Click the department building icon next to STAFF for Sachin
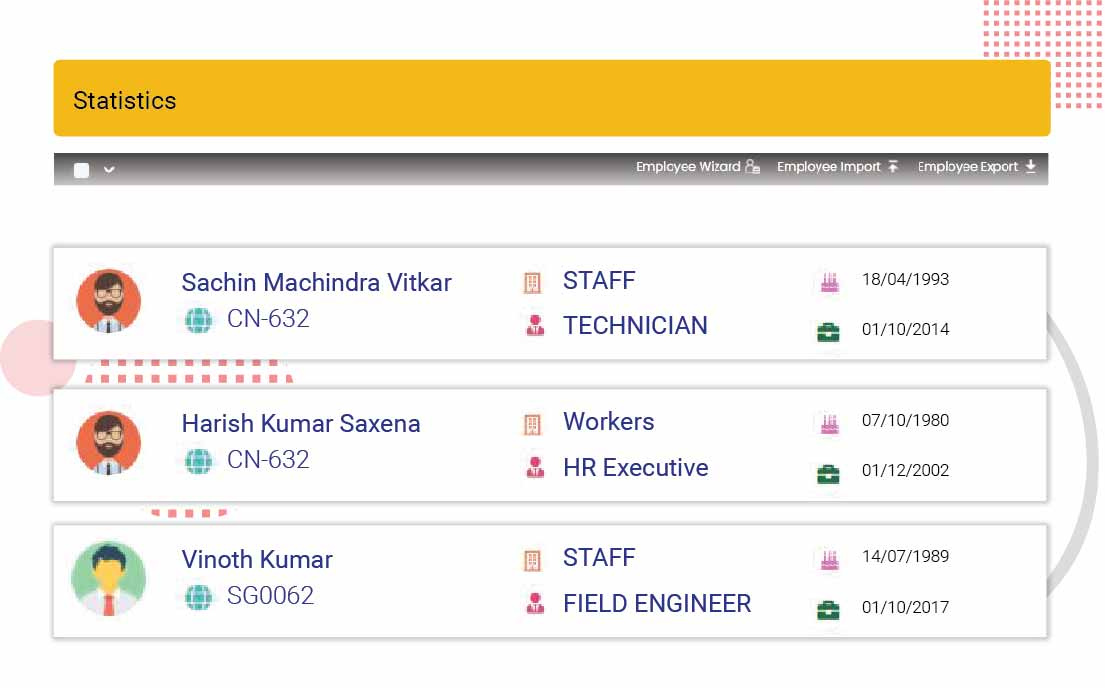 pyautogui.click(x=534, y=280)
